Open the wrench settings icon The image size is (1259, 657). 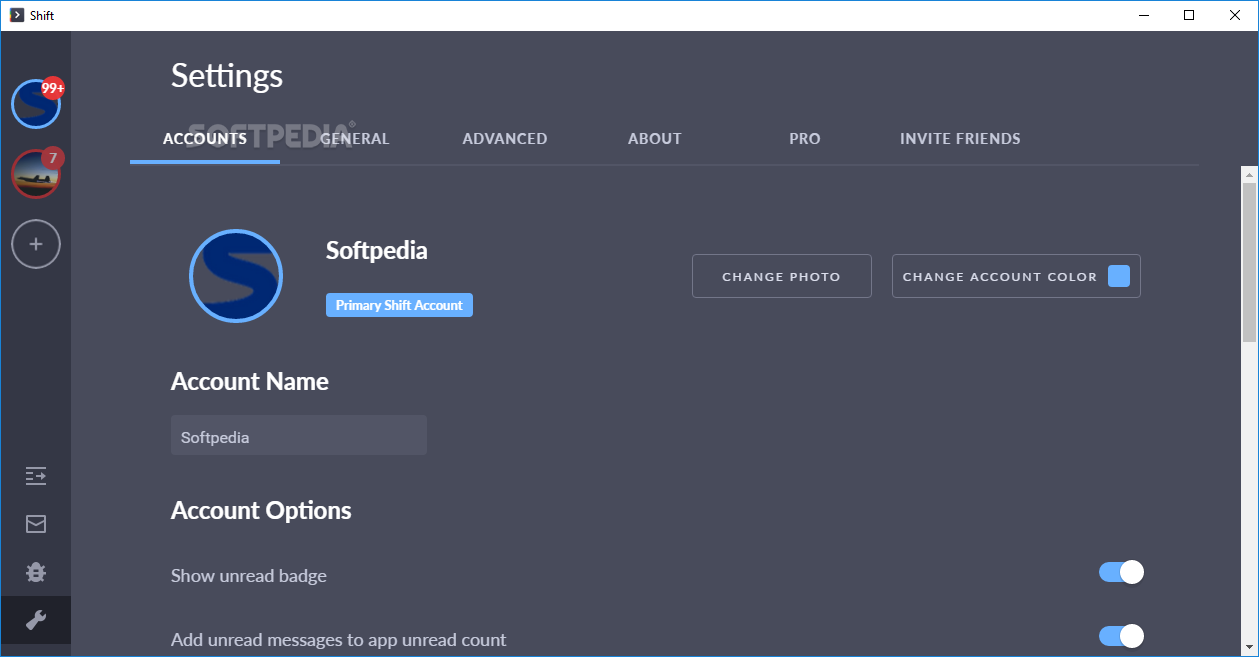36,620
